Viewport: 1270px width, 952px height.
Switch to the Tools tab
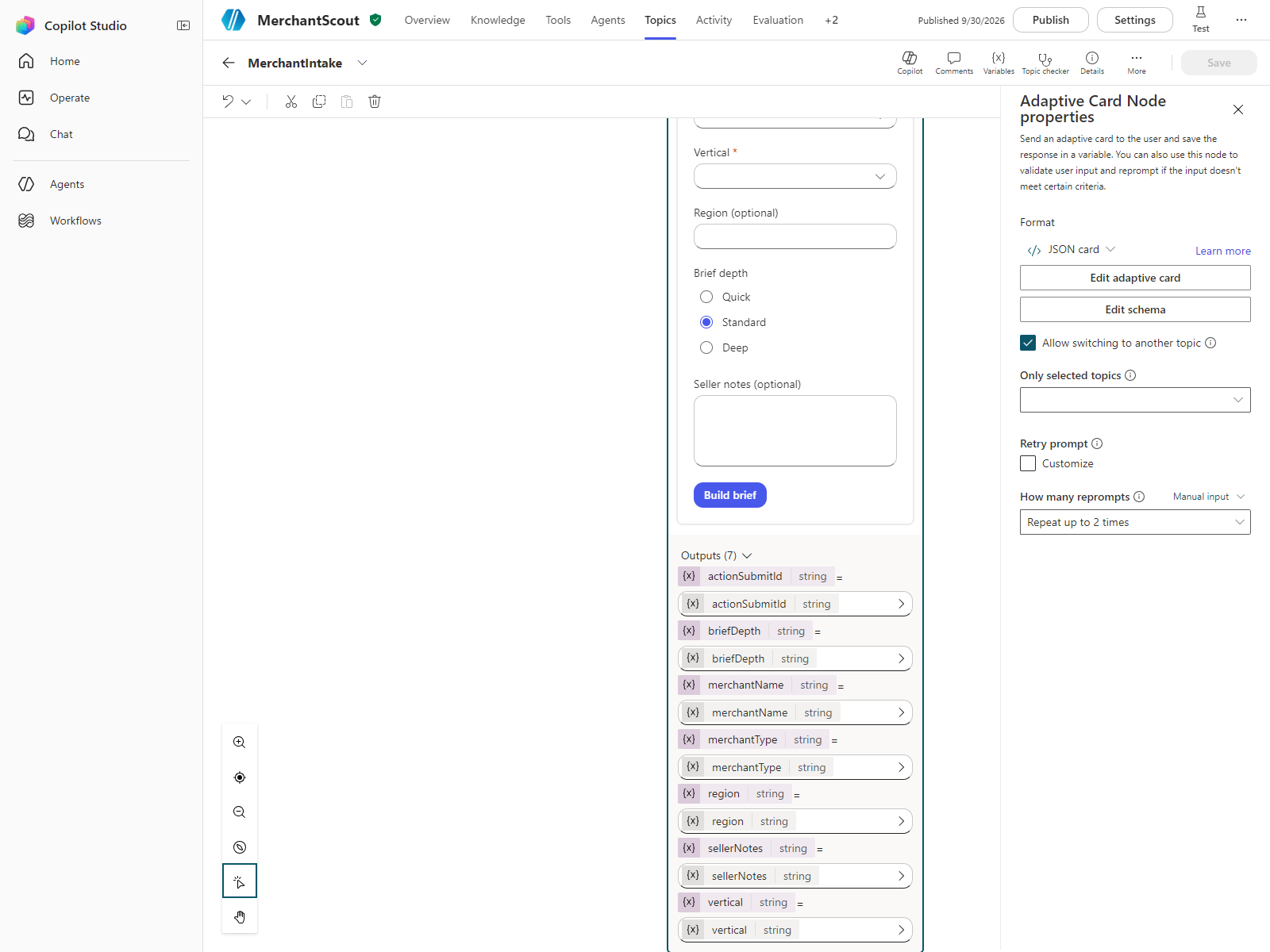pos(558,20)
